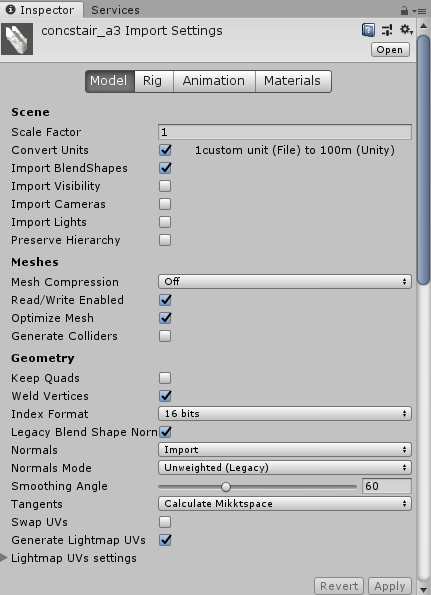
Task: Switch to the Rig tab
Action: [154, 81]
